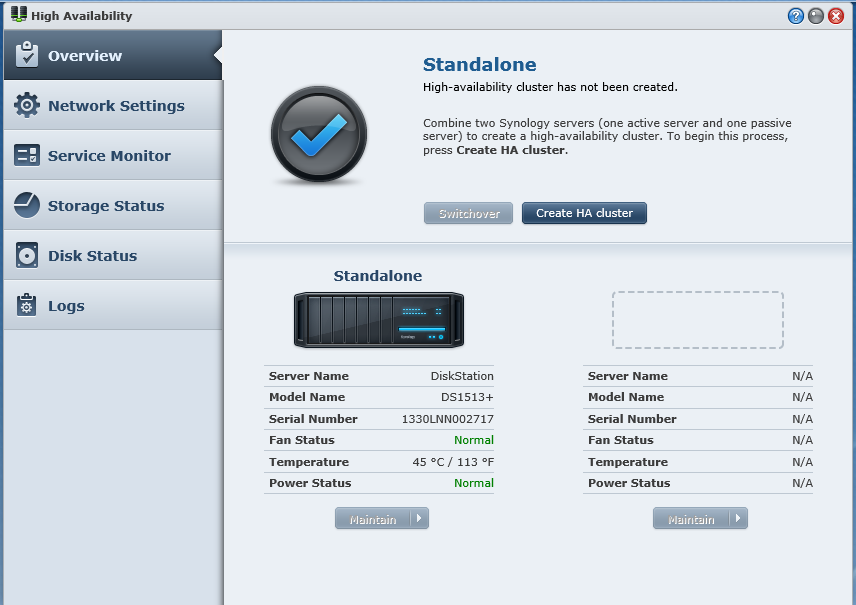The width and height of the screenshot is (856, 605).
Task: Click the High Availability window title
Action: coord(81,16)
